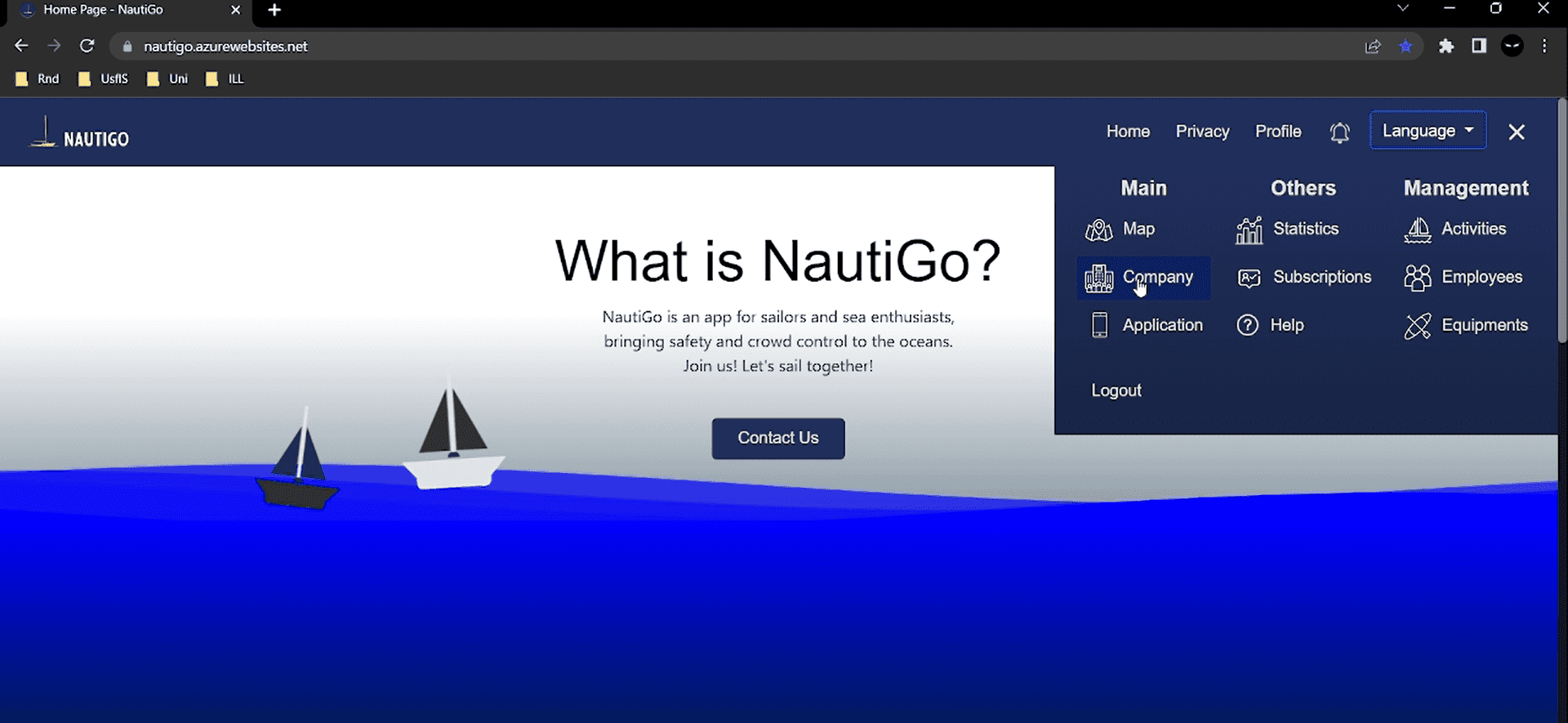
Task: Click the Activities sailboat icon
Action: 1418,230
